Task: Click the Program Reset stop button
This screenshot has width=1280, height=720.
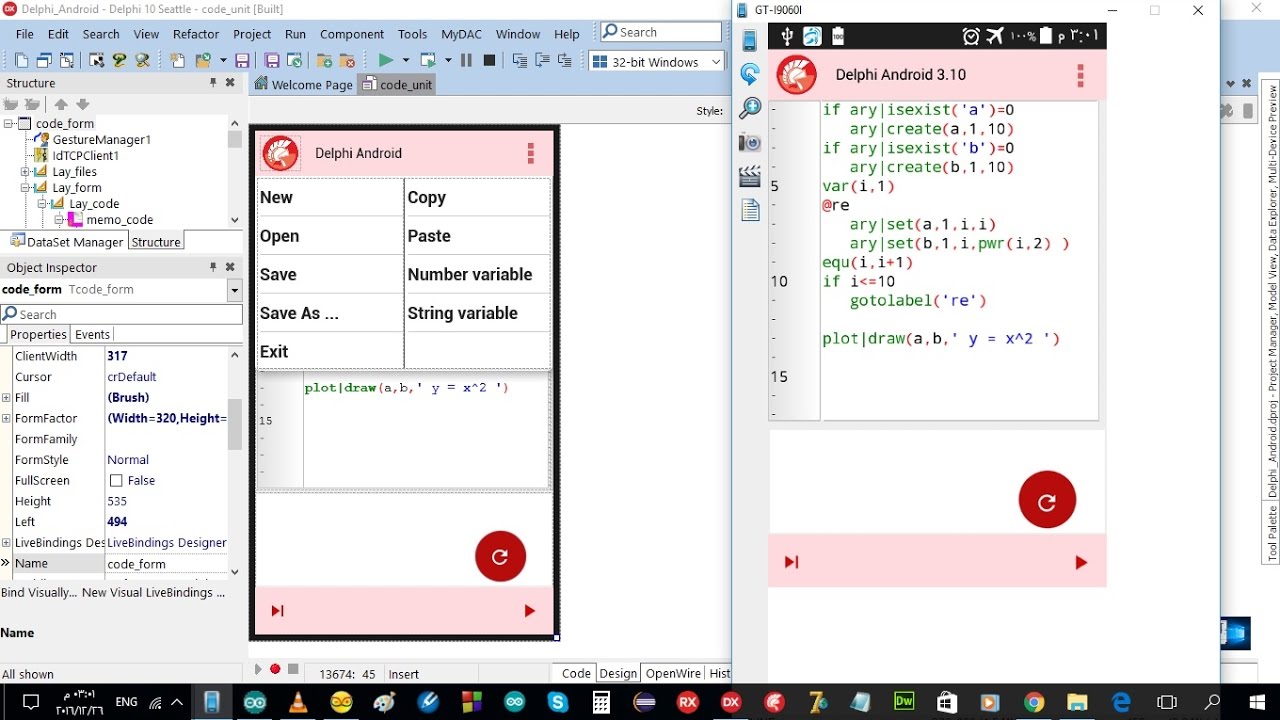Action: point(489,61)
